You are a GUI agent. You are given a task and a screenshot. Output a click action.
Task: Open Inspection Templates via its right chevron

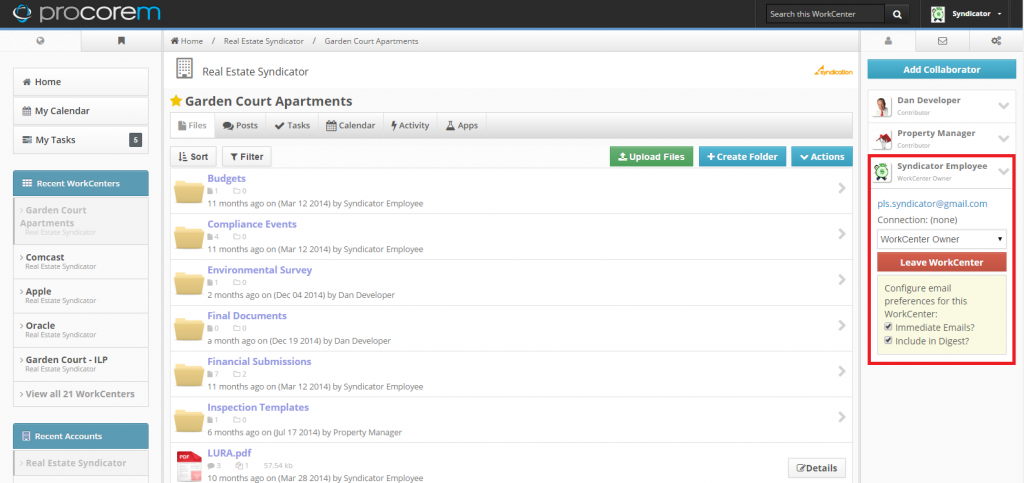pos(842,416)
